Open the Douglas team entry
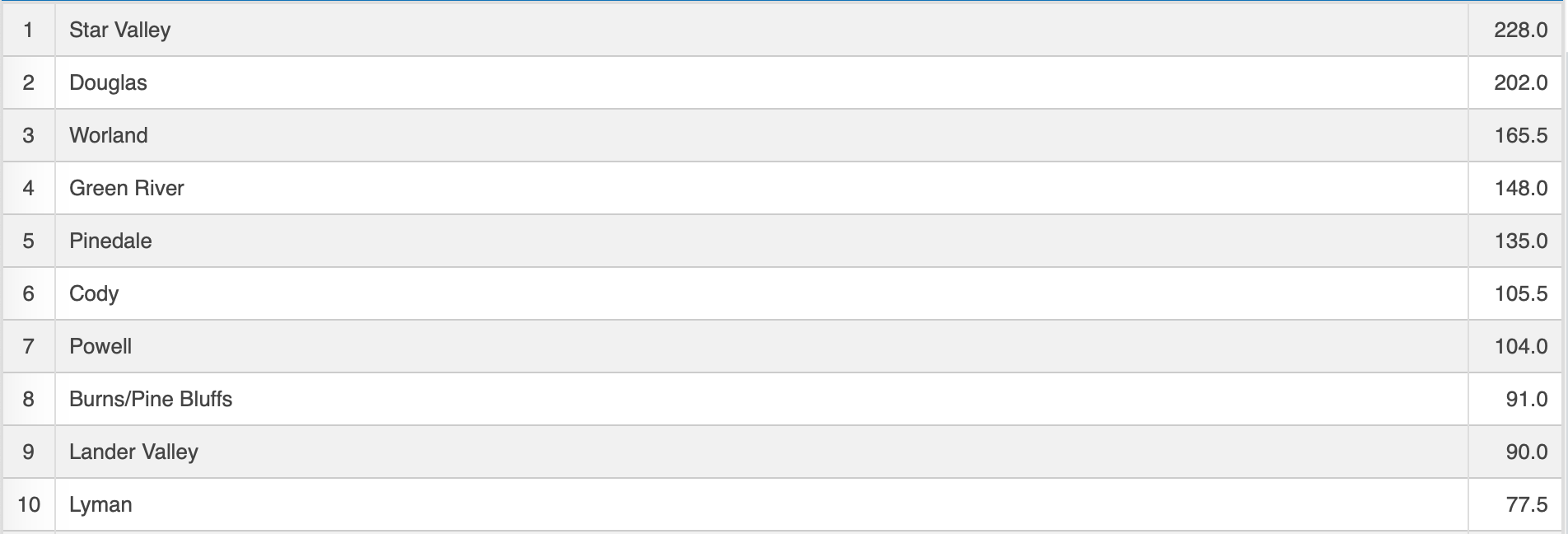1568x534 pixels. click(108, 82)
